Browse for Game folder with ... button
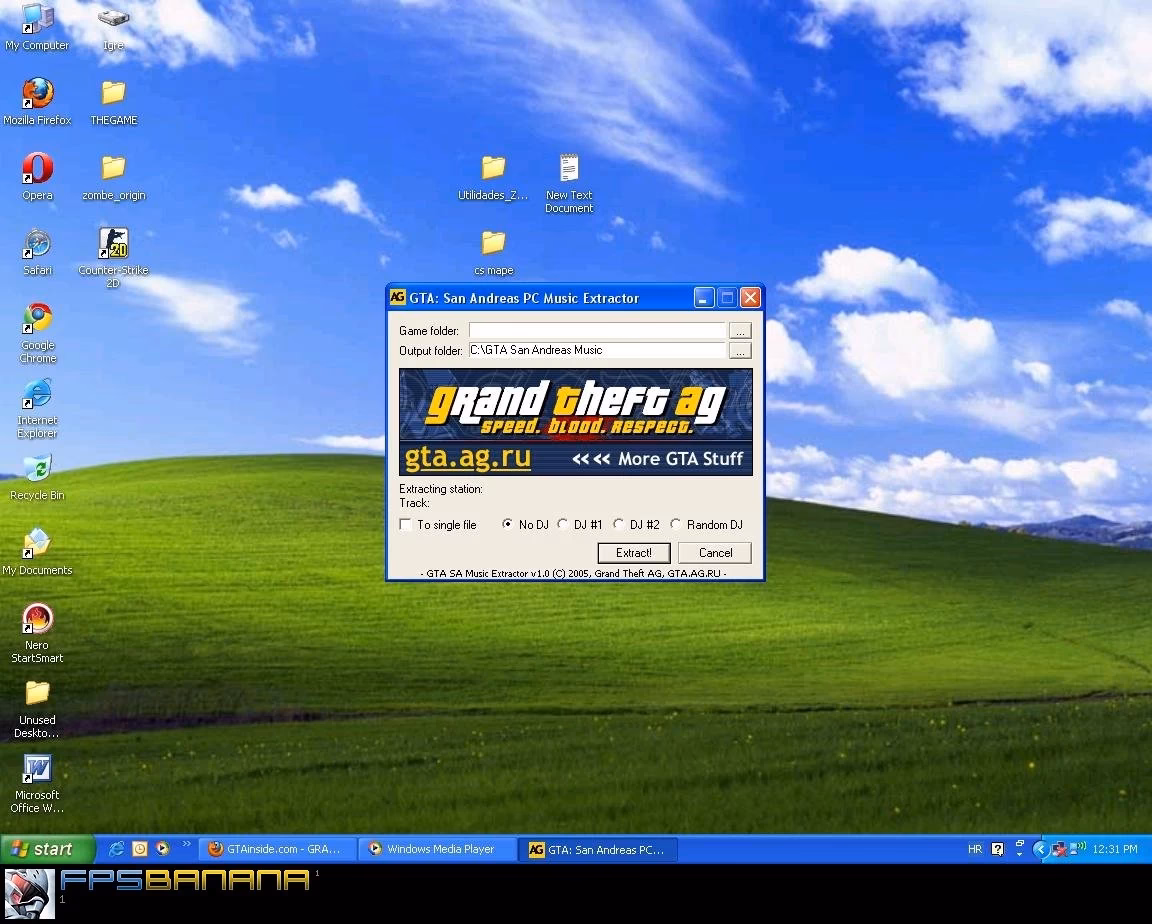This screenshot has width=1152, height=924. 741,331
